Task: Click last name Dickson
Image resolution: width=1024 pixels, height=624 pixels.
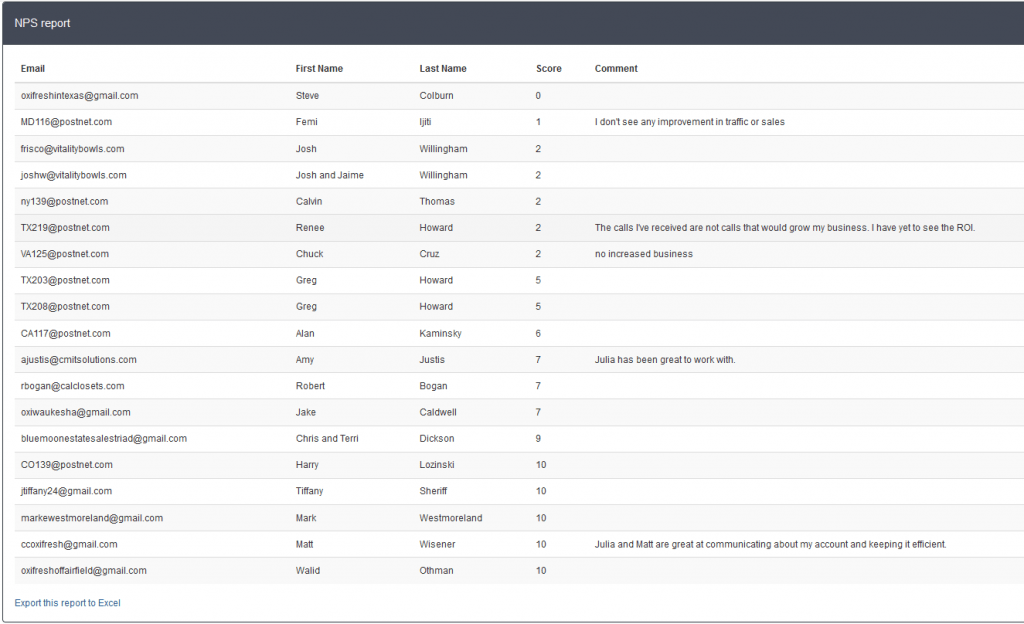Action: click(x=436, y=439)
